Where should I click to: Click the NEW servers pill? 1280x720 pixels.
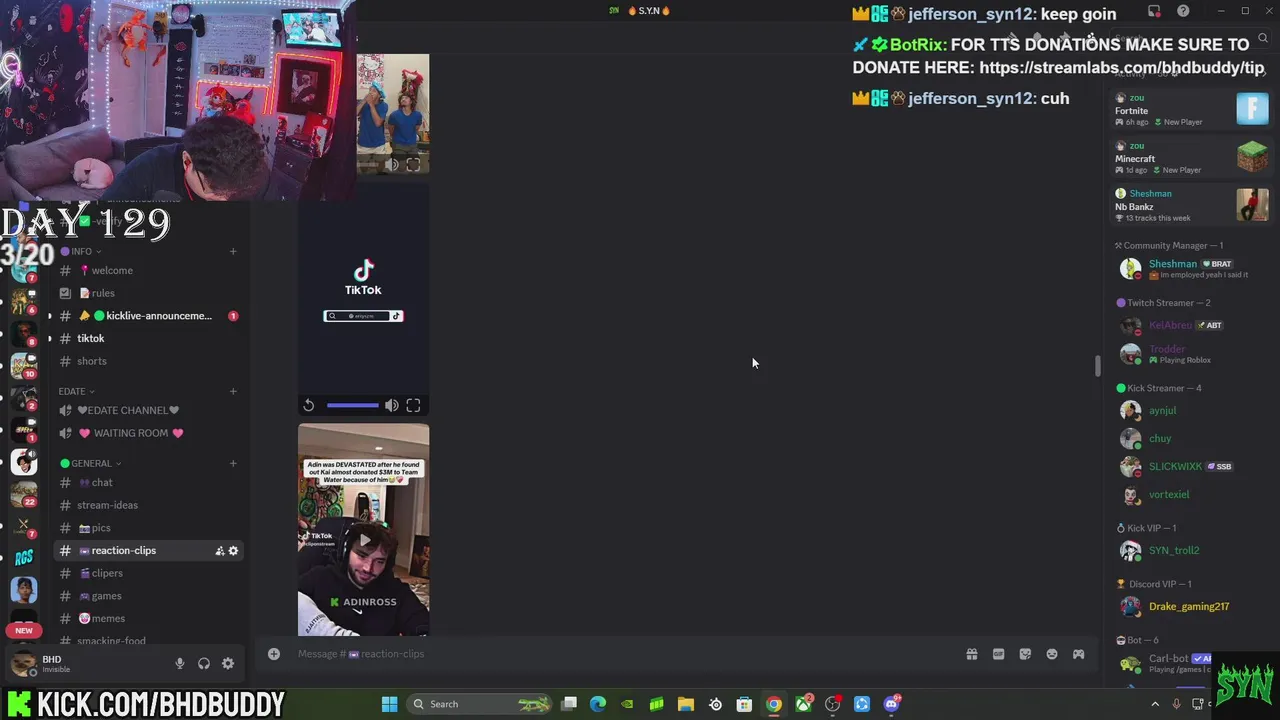(x=24, y=631)
